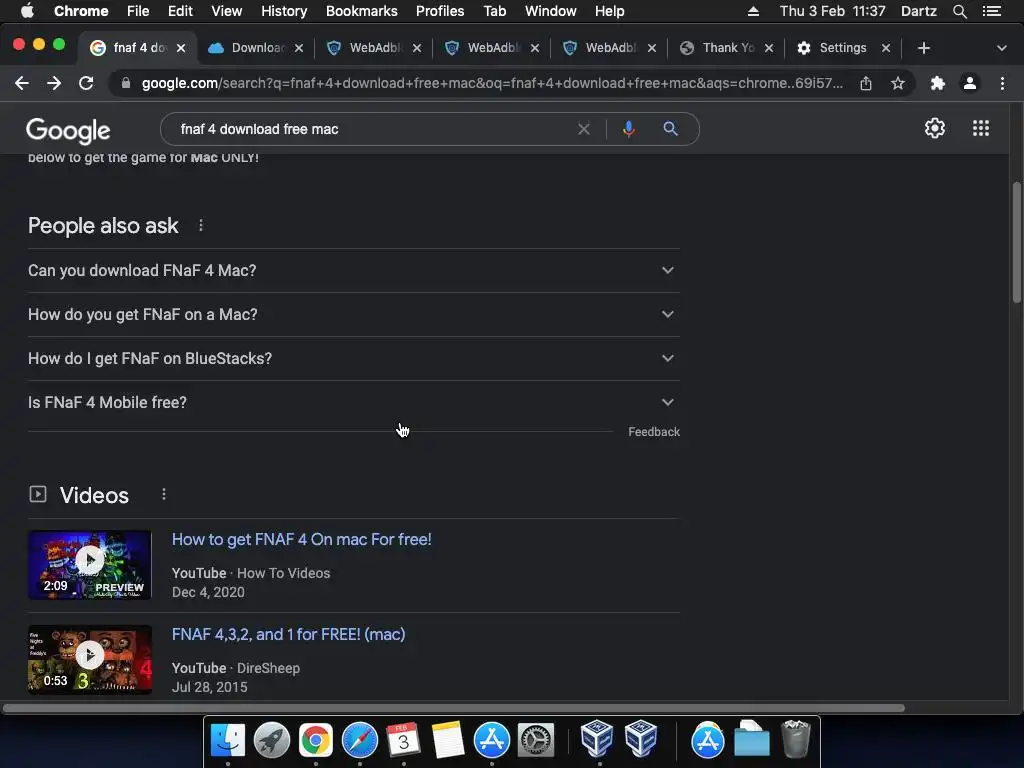Open the Apple menu
This screenshot has height=768, width=1024.
click(27, 11)
